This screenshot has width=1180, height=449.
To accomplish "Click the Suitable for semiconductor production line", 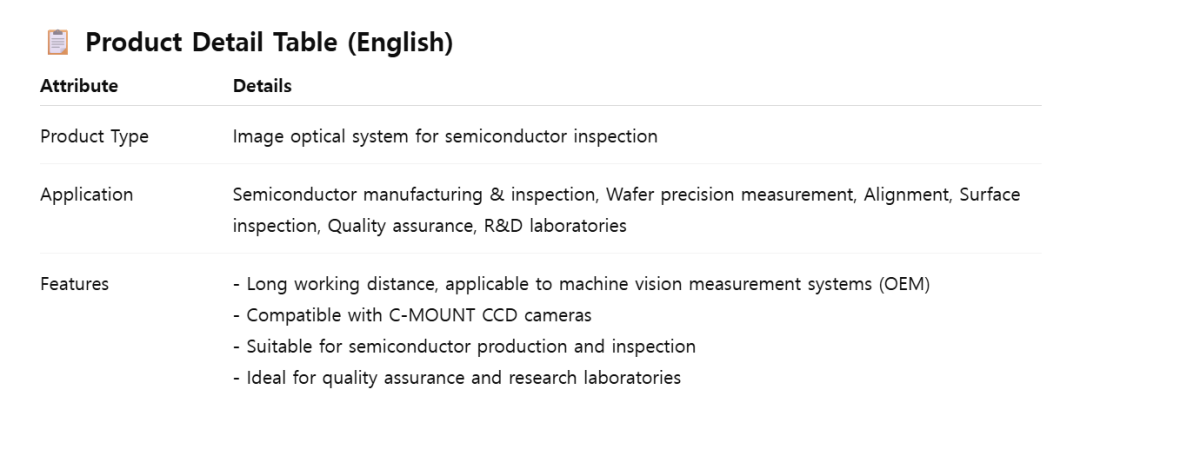I will [470, 347].
